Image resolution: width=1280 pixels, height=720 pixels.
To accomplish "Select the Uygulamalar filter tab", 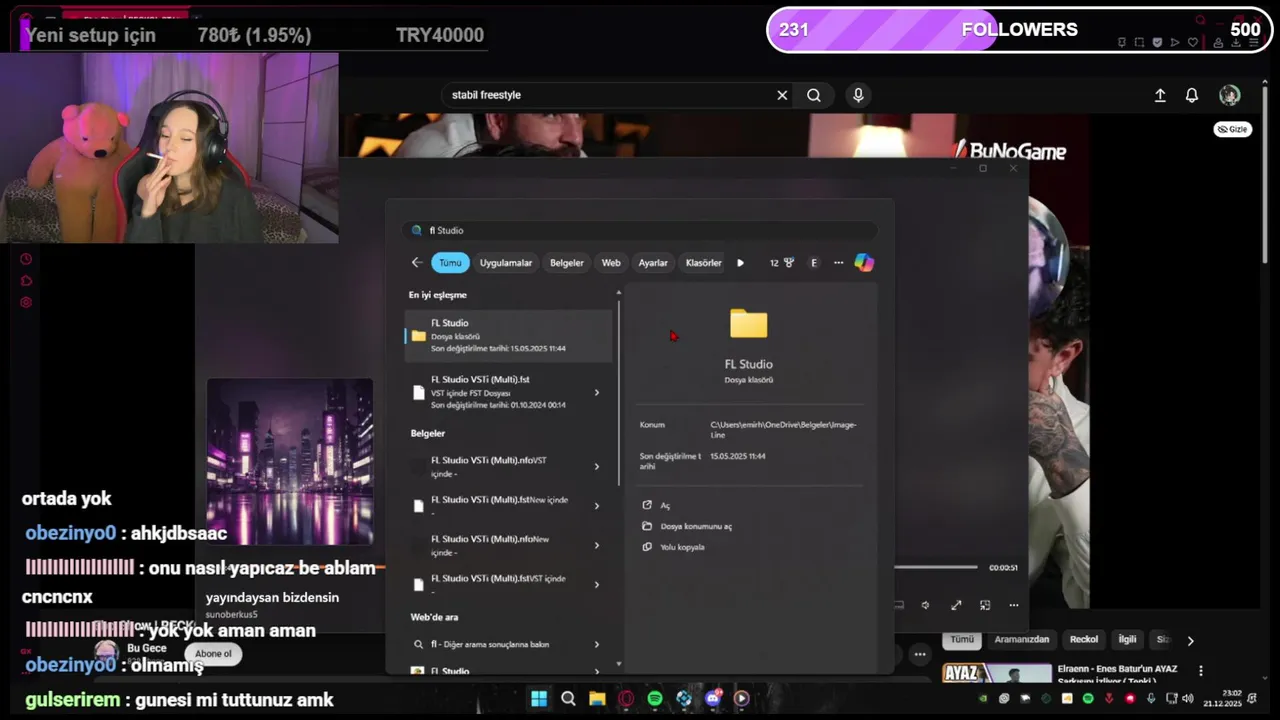I will (505, 263).
